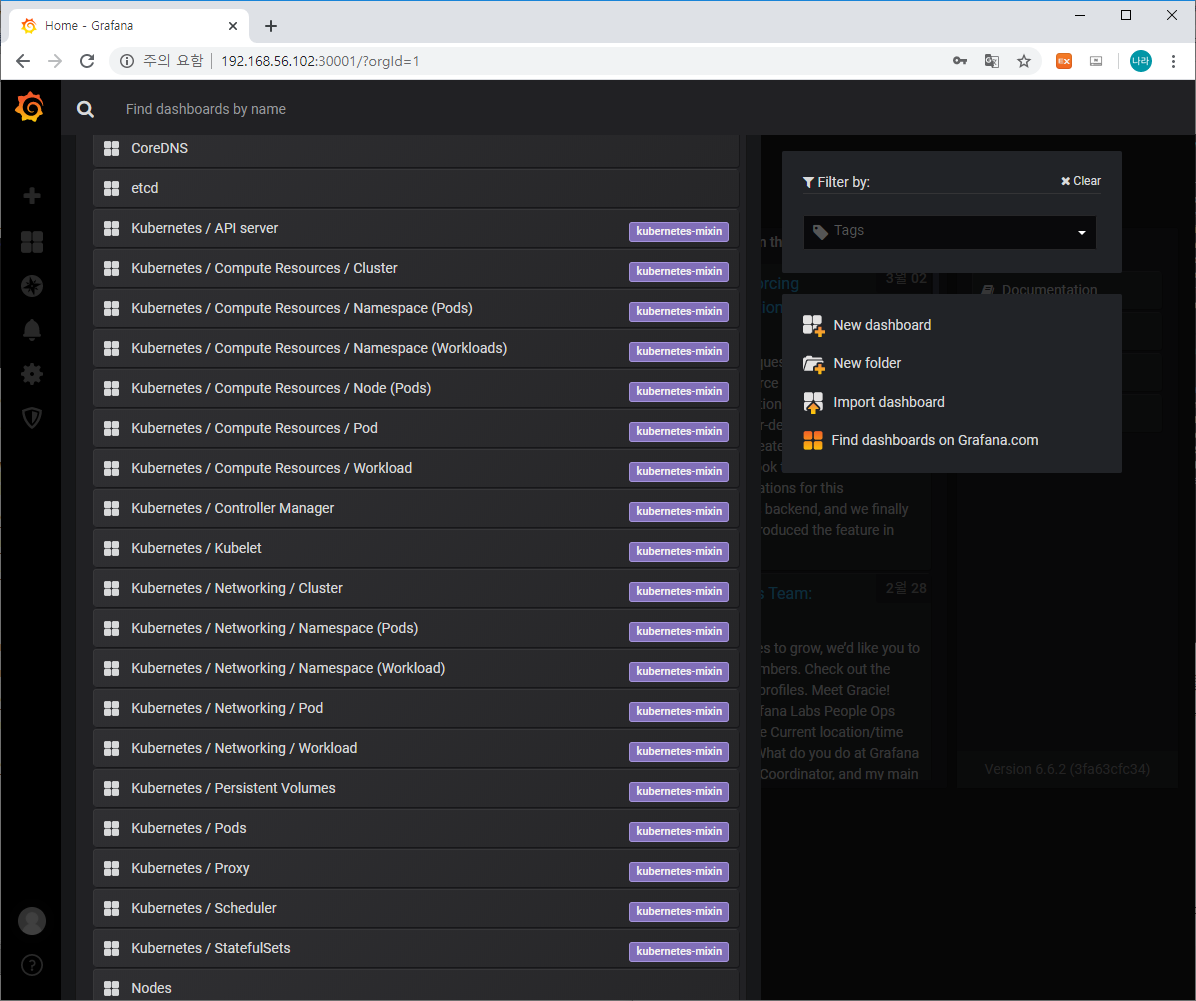Click the saved passwords key icon
Image resolution: width=1196 pixels, height=1001 pixels.
coord(960,61)
